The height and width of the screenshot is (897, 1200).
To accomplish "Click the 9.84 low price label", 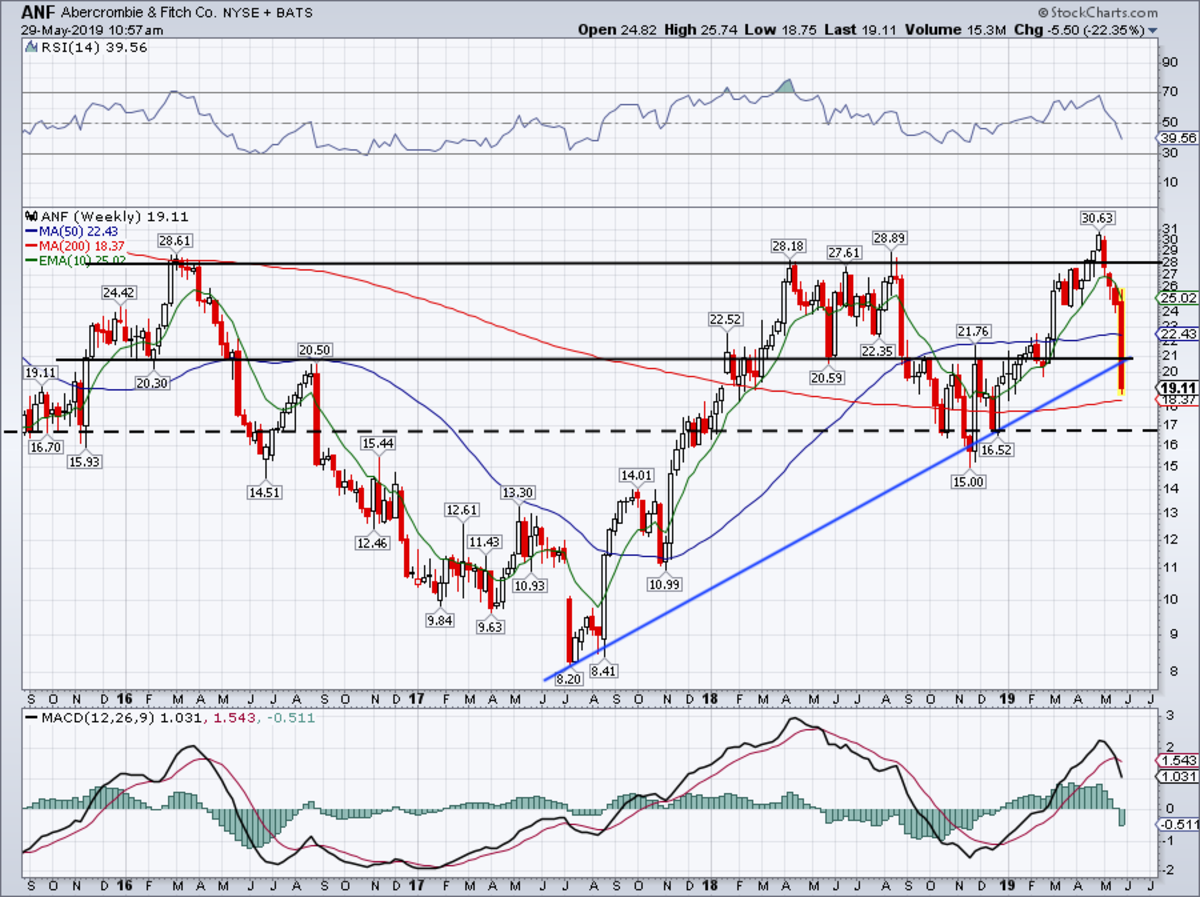I will pyautogui.click(x=439, y=620).
